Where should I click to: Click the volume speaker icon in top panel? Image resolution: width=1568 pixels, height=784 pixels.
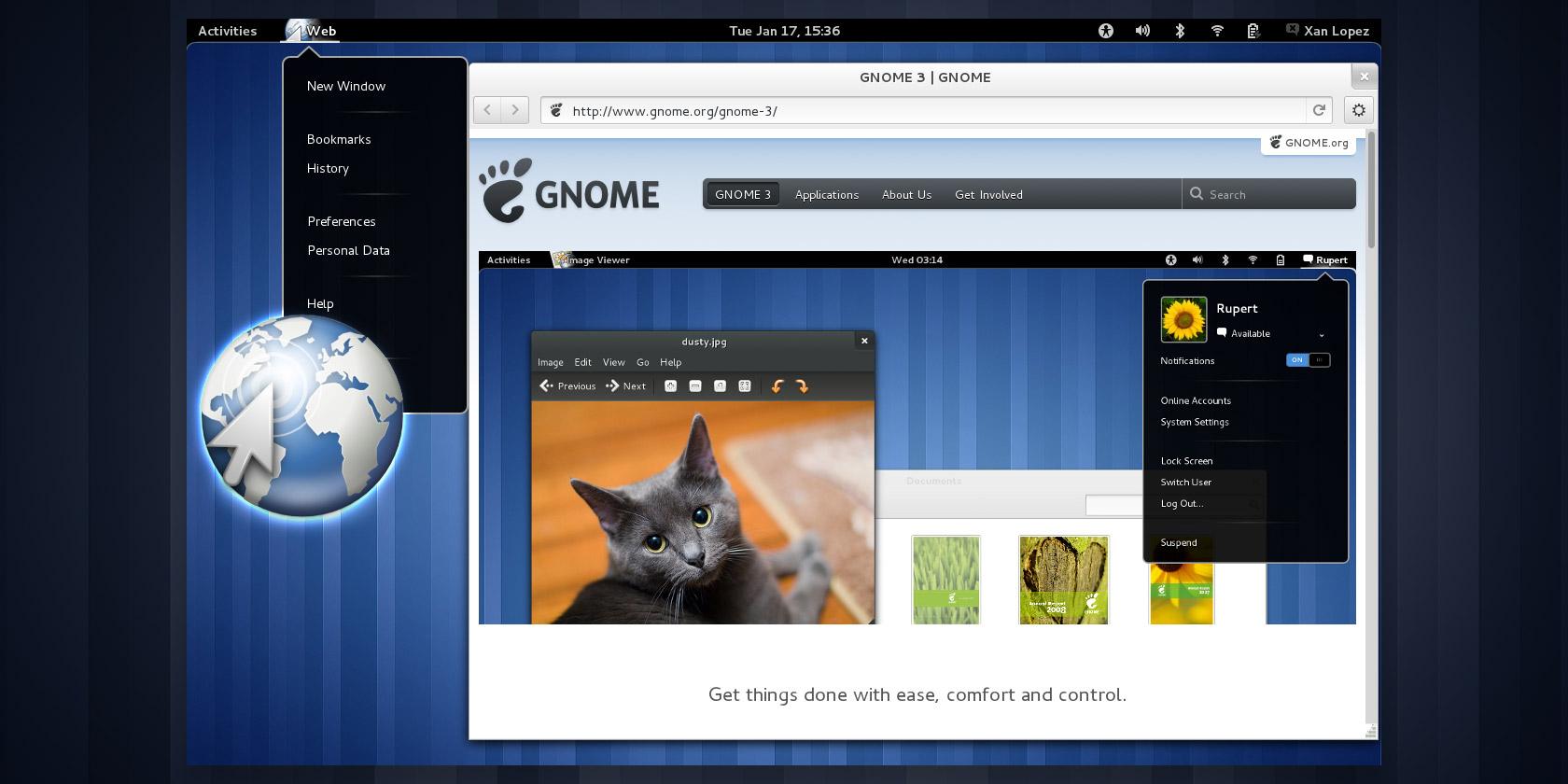(1142, 31)
